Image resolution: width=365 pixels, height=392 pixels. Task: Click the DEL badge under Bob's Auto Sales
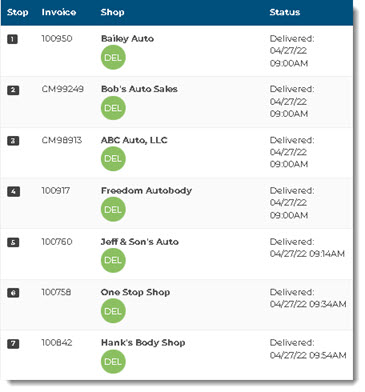[113, 108]
